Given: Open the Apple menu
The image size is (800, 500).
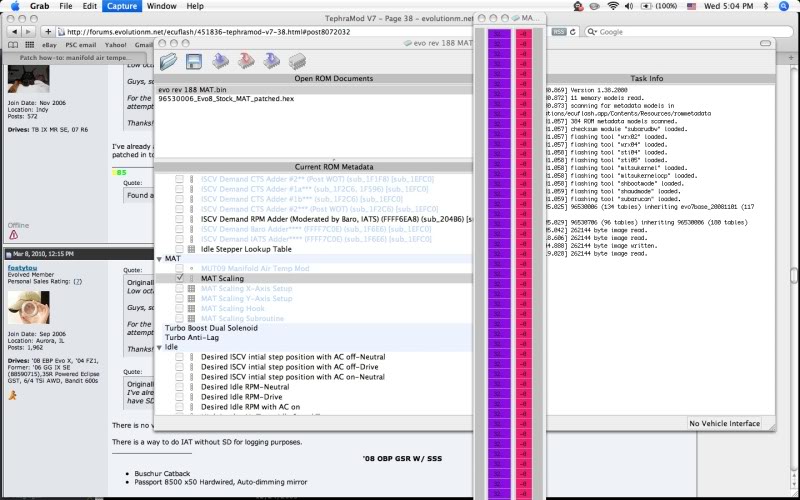Looking at the screenshot, I should tap(15, 6).
